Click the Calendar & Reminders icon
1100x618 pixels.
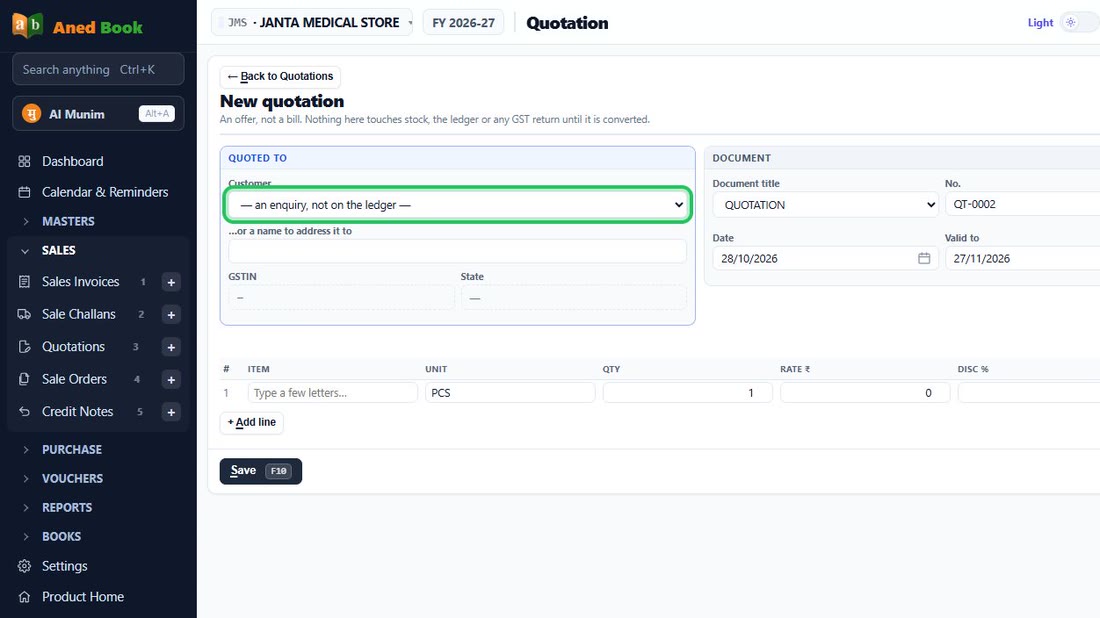pos(25,192)
